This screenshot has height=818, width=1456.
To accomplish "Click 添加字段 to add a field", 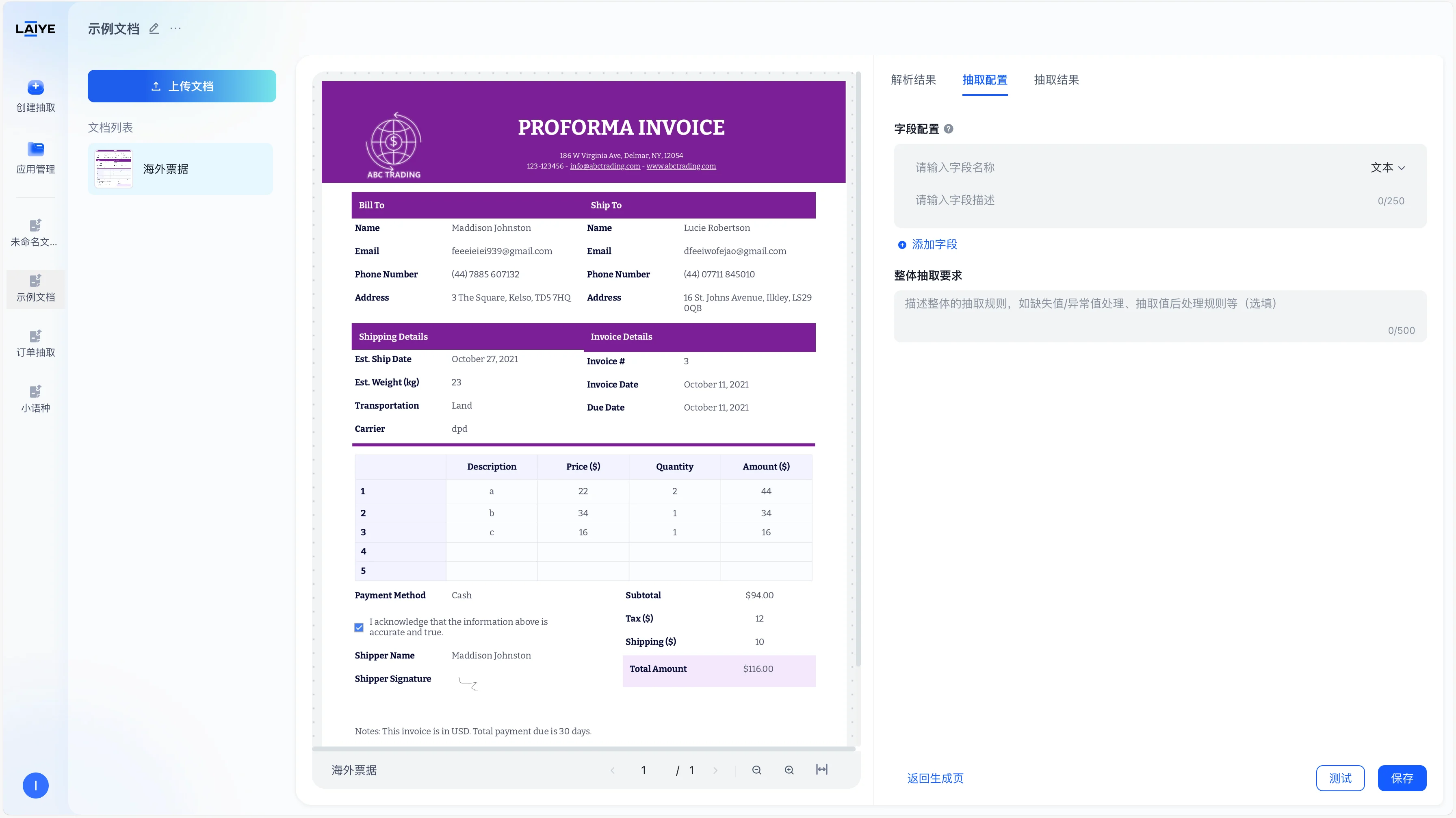I will [x=927, y=245].
